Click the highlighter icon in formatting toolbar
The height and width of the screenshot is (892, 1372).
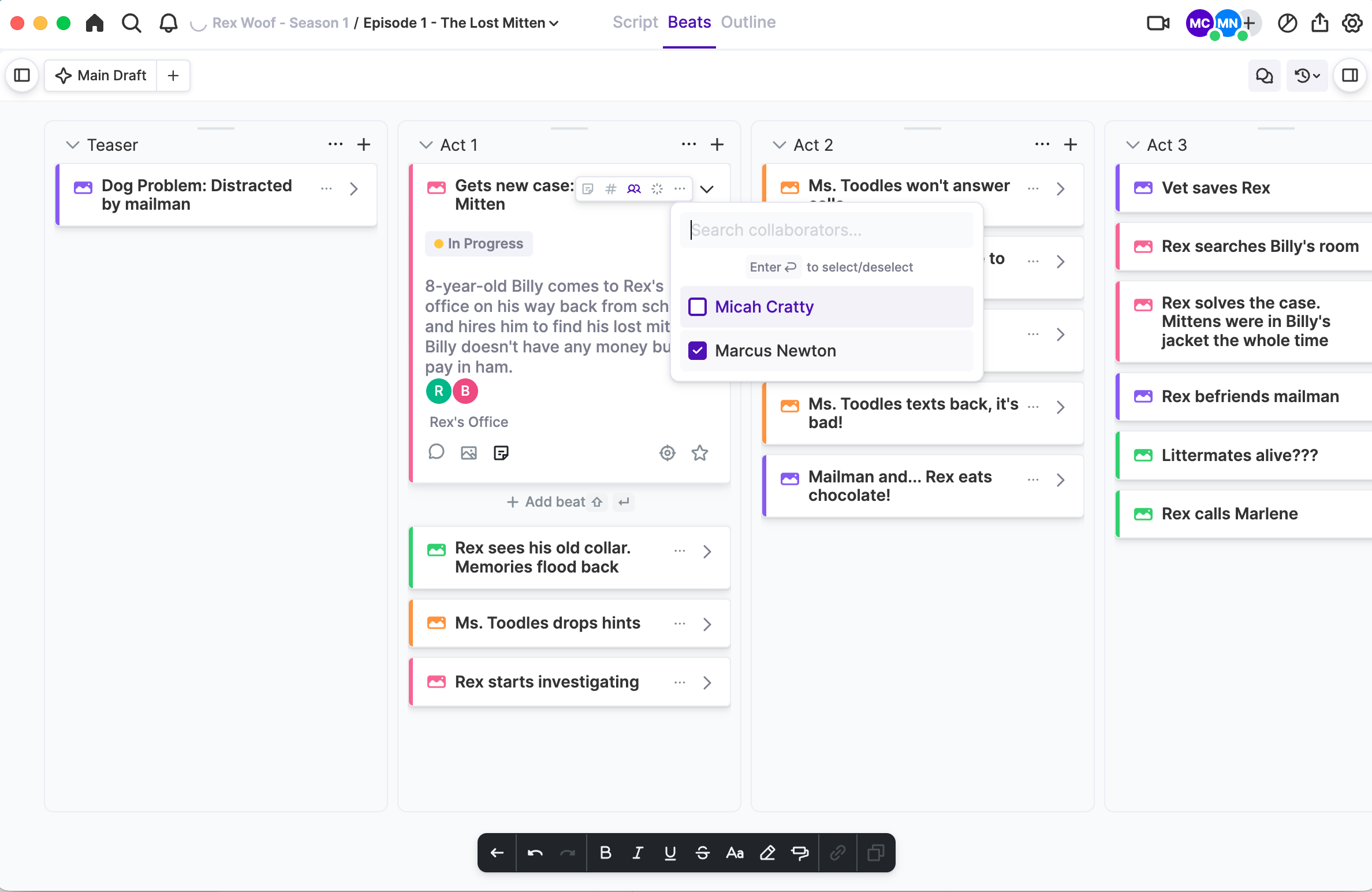pyautogui.click(x=767, y=853)
